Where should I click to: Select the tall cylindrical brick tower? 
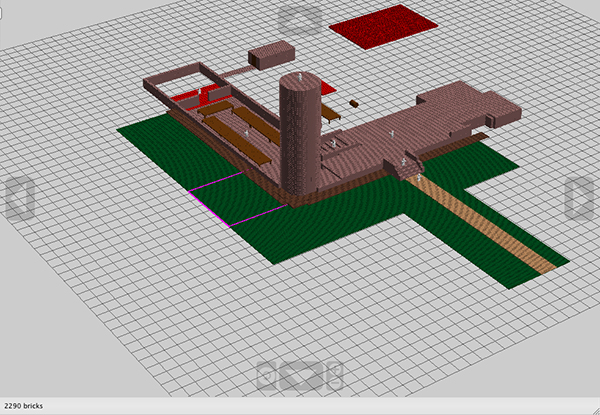click(x=299, y=133)
